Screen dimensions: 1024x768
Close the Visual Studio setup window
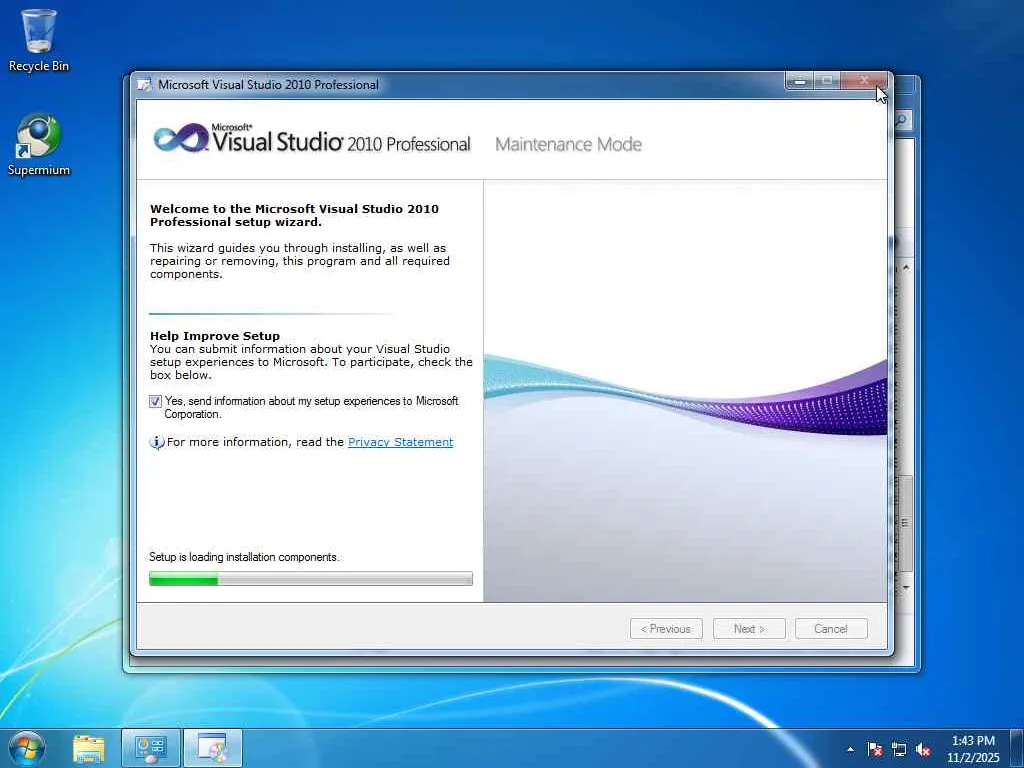tap(865, 81)
